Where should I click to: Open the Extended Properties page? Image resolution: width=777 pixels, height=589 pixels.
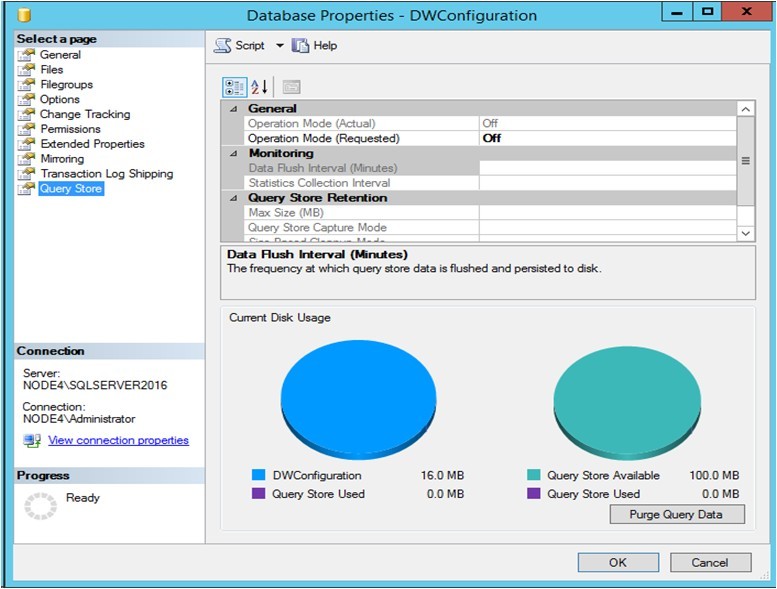coord(92,144)
